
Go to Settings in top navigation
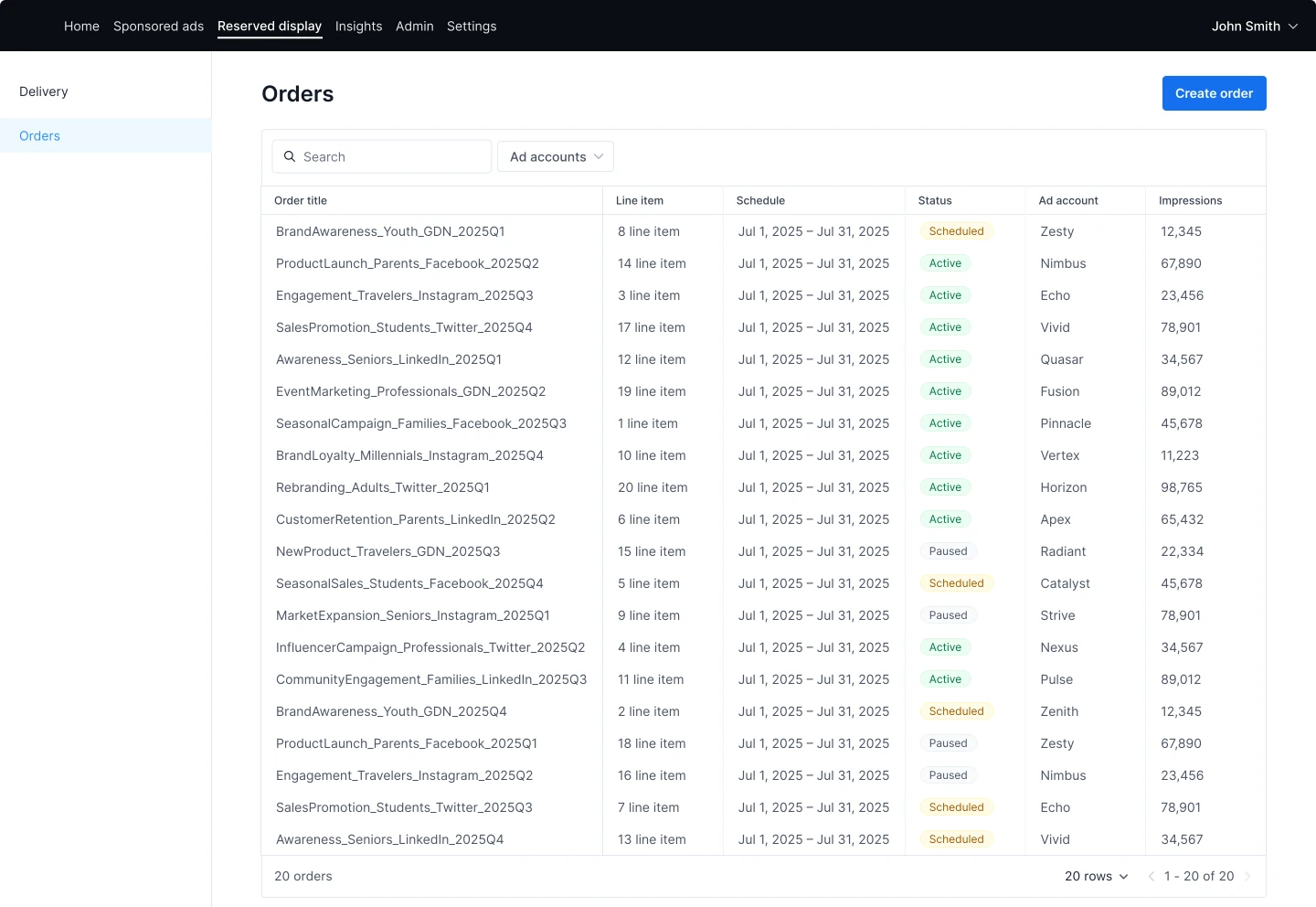[x=472, y=27]
